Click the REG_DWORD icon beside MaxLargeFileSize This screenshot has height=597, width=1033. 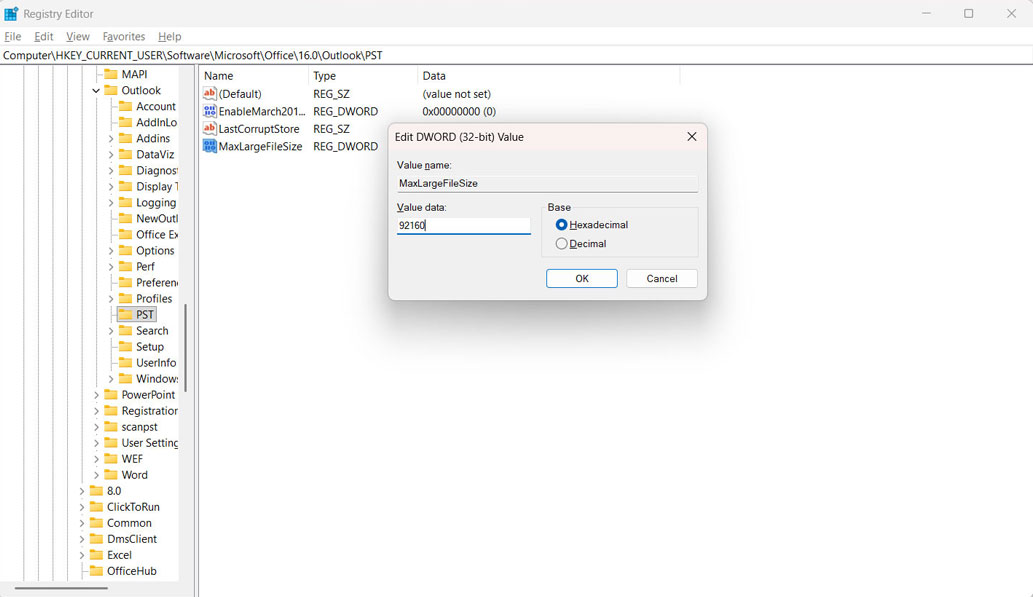tap(207, 146)
